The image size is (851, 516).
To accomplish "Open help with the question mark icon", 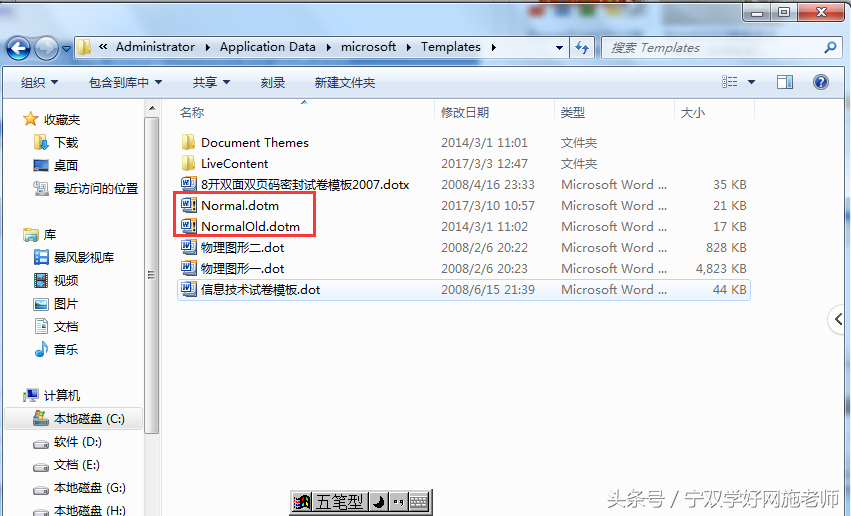I will (x=821, y=82).
